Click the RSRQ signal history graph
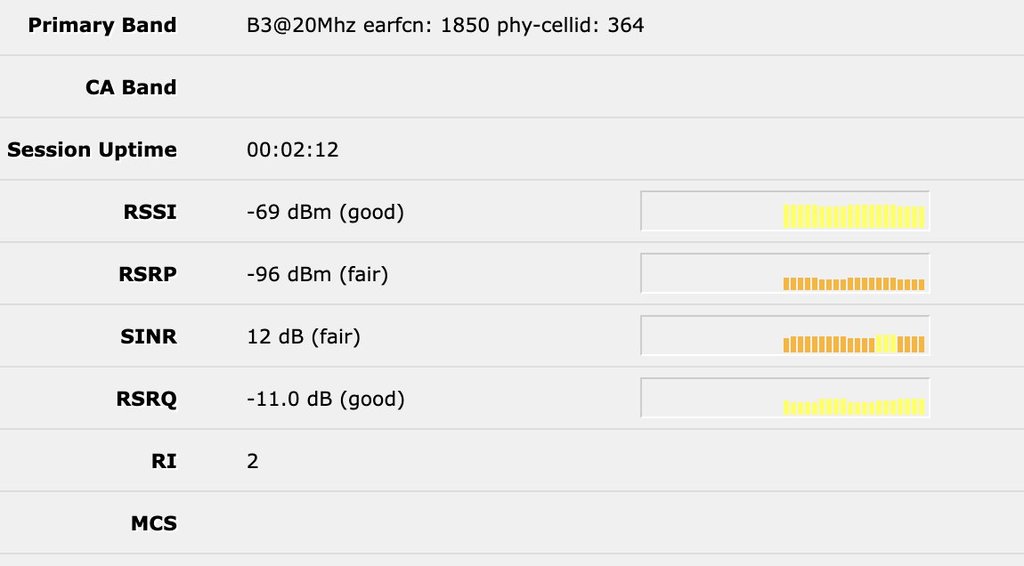Image resolution: width=1024 pixels, height=566 pixels. click(x=785, y=397)
